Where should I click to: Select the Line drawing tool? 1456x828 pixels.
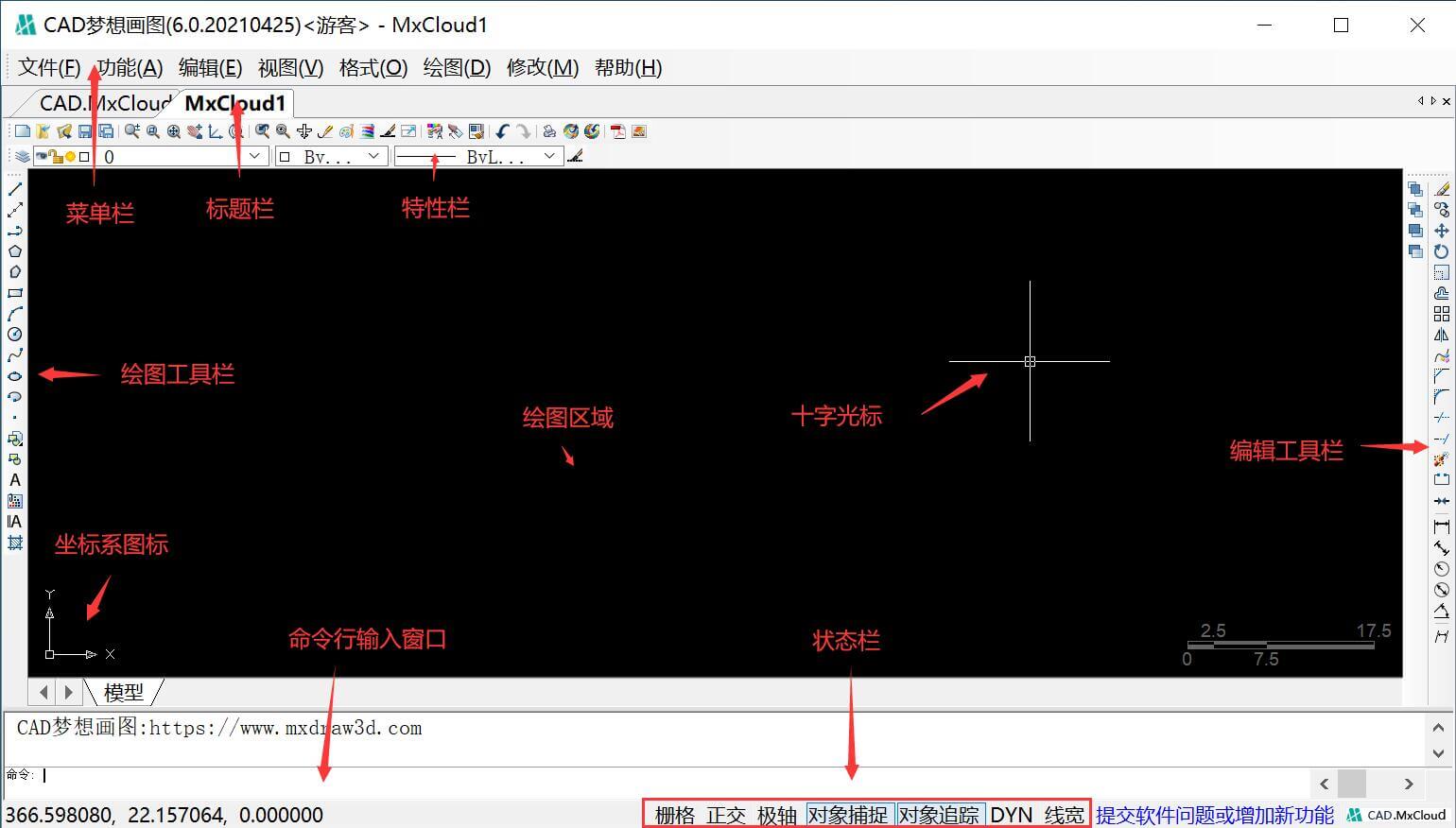click(x=15, y=189)
